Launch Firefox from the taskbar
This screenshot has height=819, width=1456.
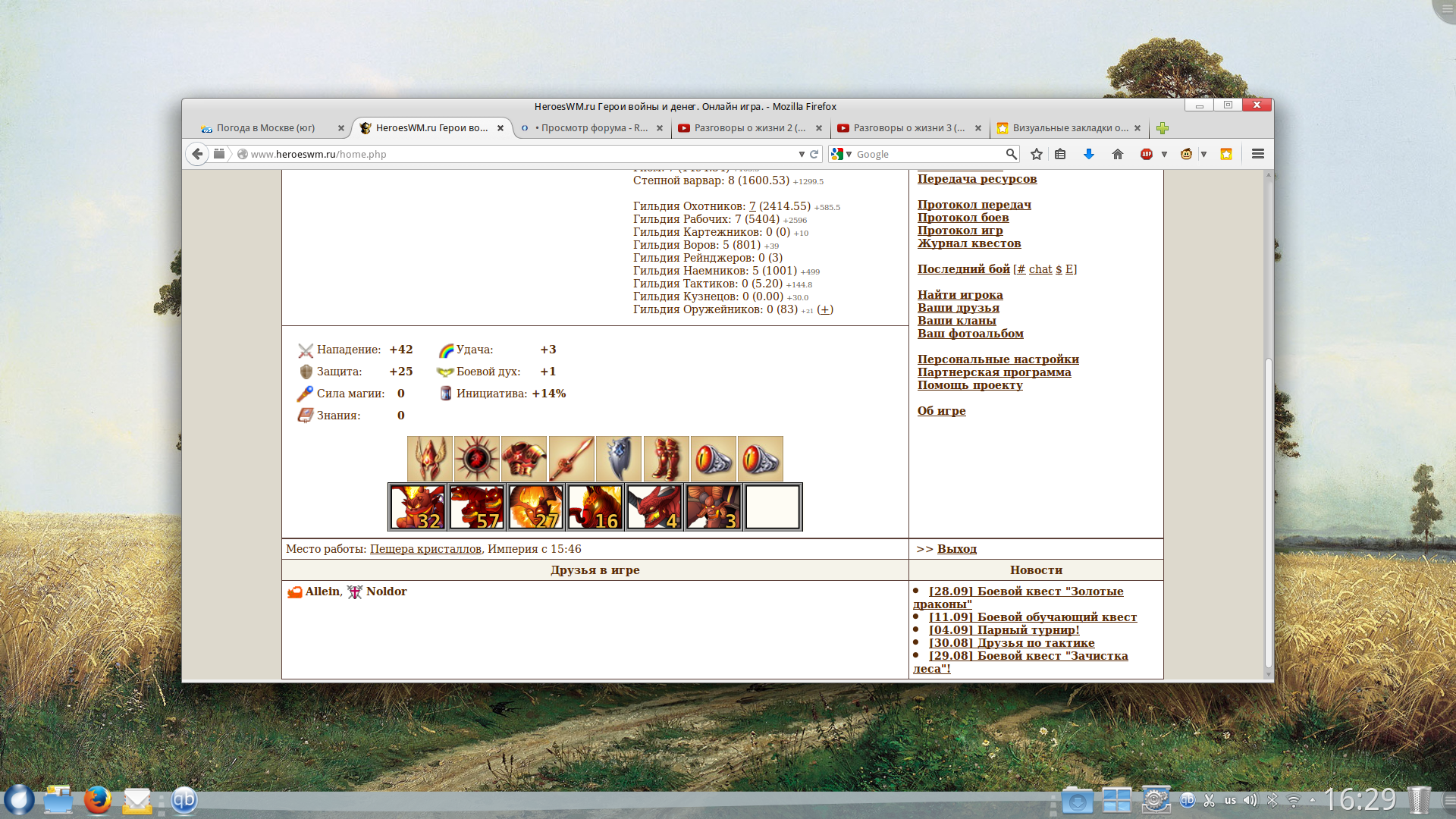pos(98,800)
